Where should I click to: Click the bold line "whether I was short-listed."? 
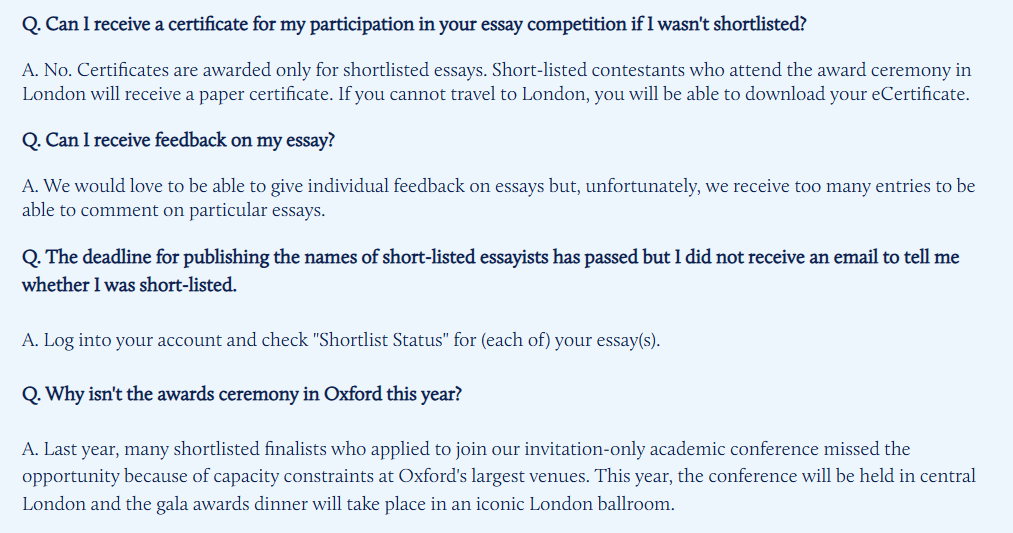129,285
